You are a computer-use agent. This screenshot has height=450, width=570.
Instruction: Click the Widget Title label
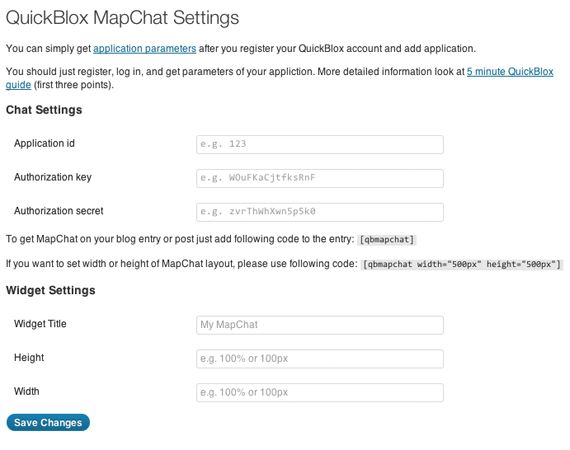pos(40,324)
